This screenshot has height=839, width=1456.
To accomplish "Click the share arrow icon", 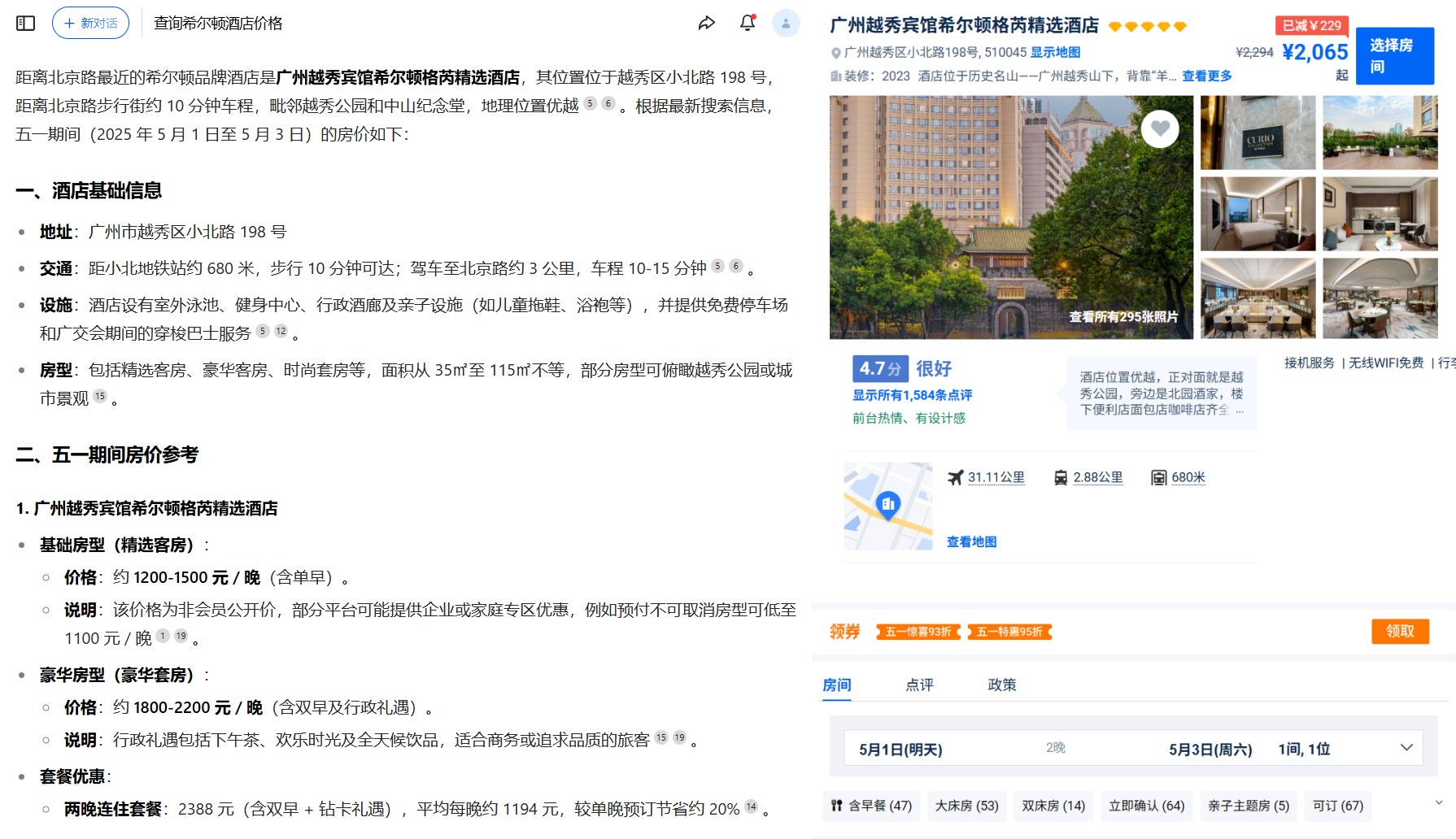I will click(x=706, y=24).
